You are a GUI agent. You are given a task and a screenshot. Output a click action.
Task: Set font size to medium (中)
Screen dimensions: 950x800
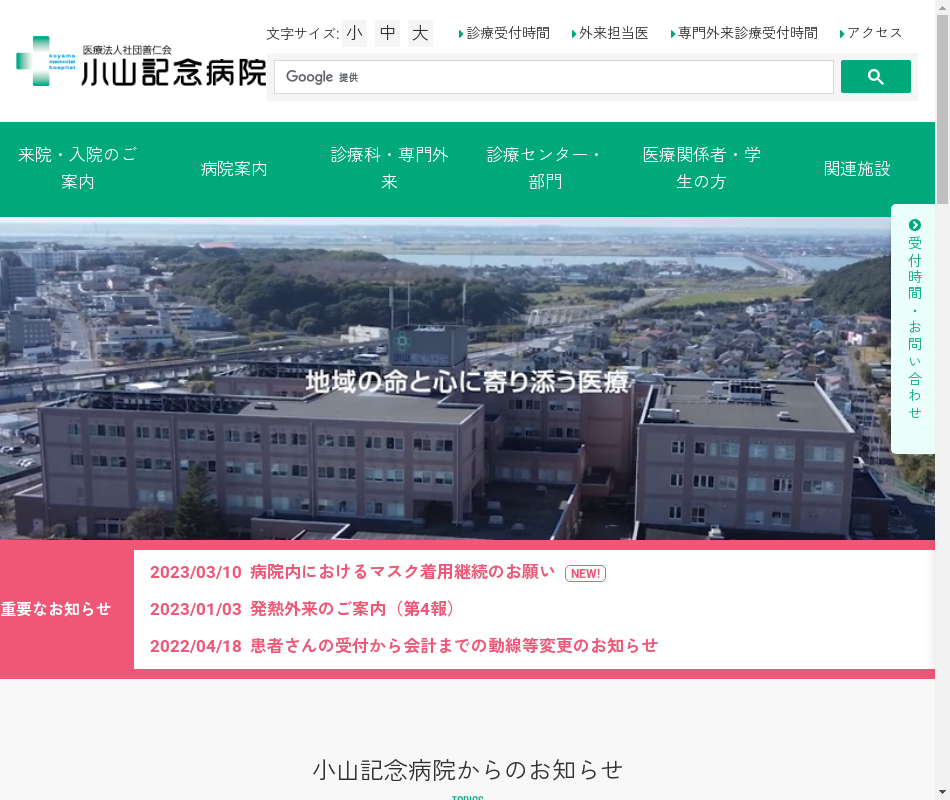click(x=388, y=33)
